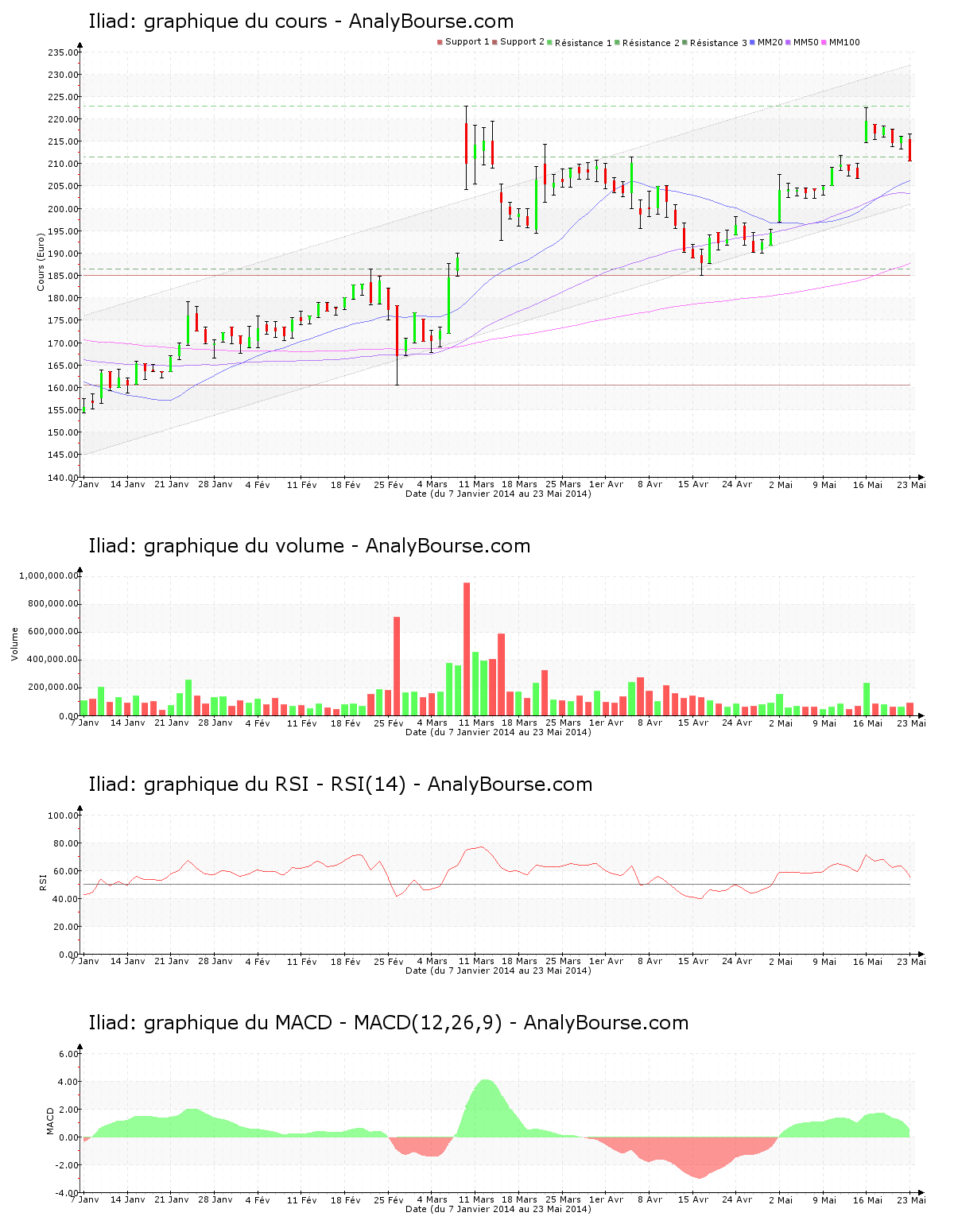Click the 'Cours (Euro)' axis label

tap(41, 262)
